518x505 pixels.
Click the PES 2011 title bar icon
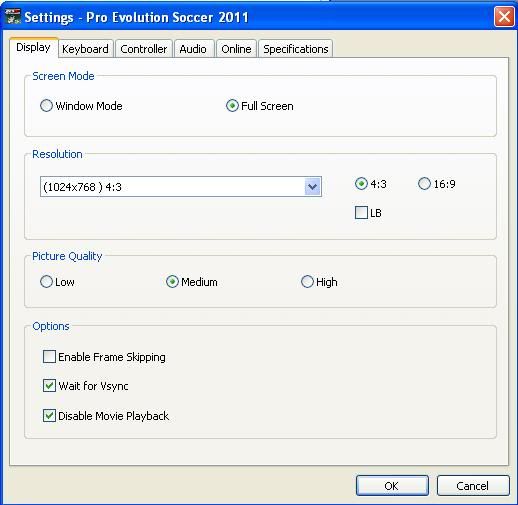pos(13,17)
